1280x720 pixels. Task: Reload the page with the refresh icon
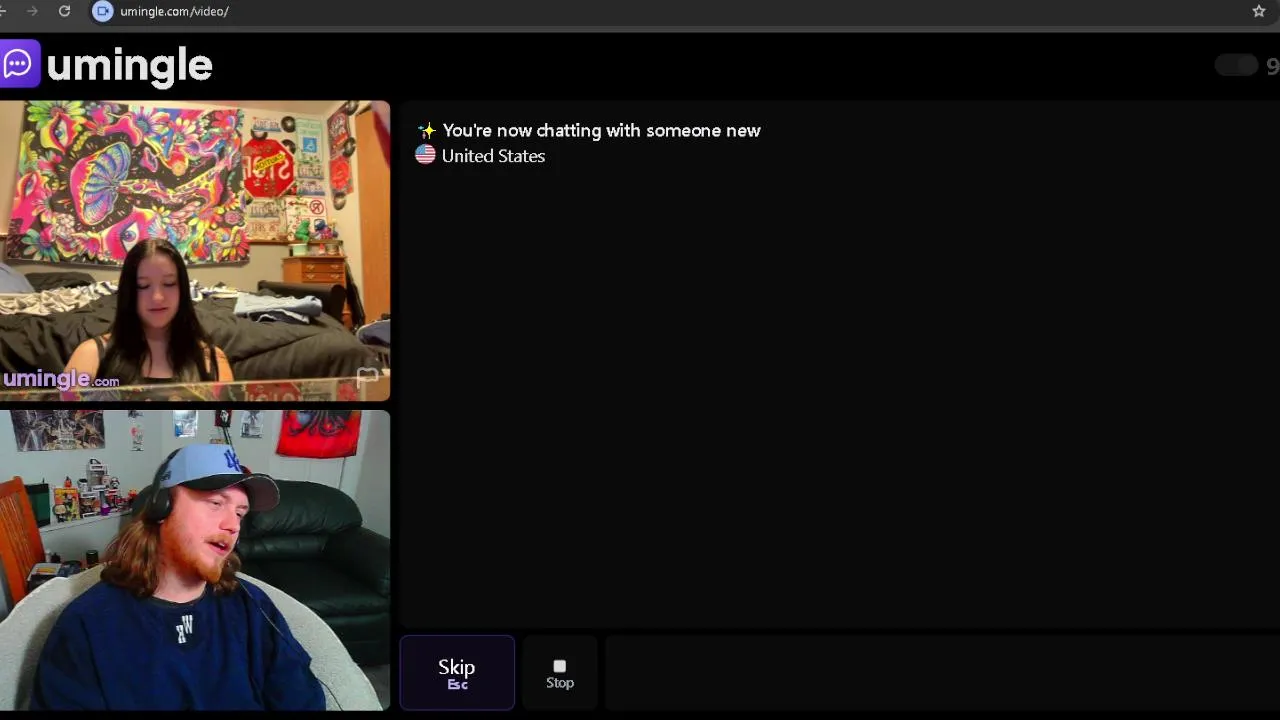pyautogui.click(x=64, y=11)
